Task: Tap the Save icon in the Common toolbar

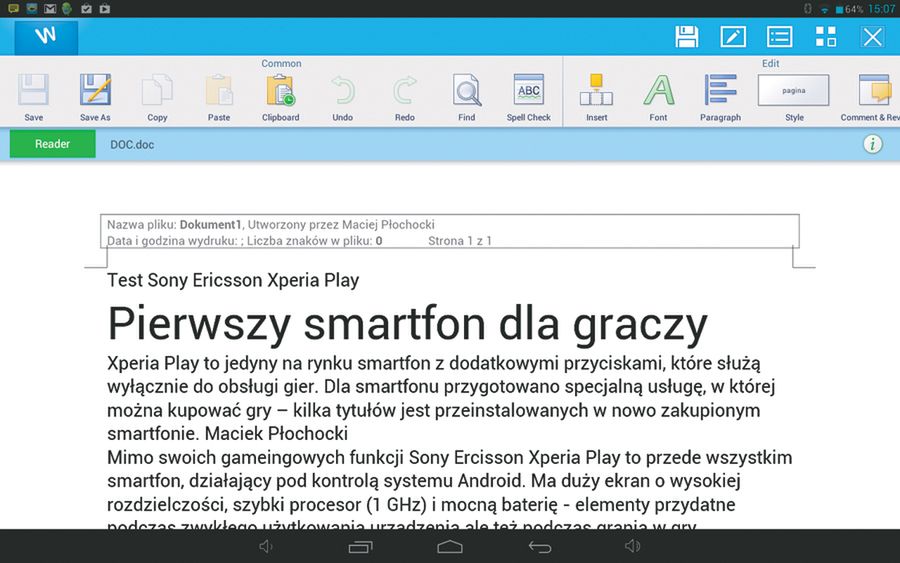Action: [x=33, y=98]
